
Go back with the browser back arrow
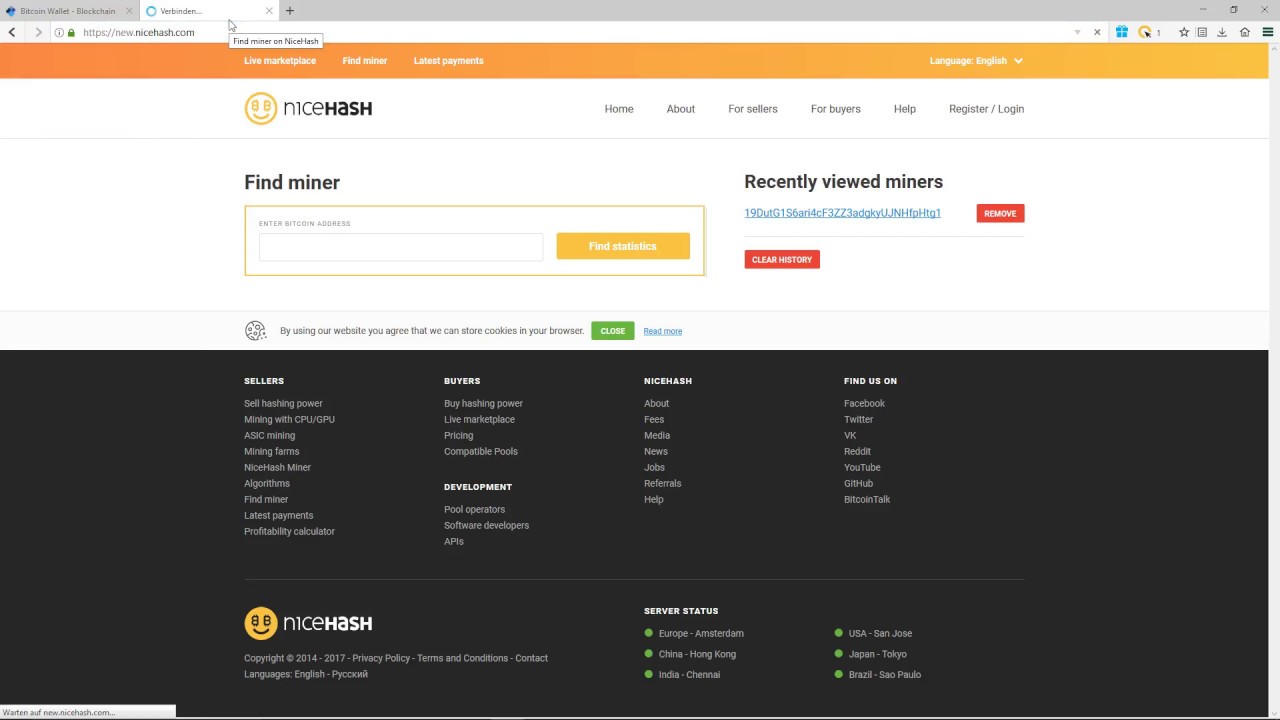(12, 32)
